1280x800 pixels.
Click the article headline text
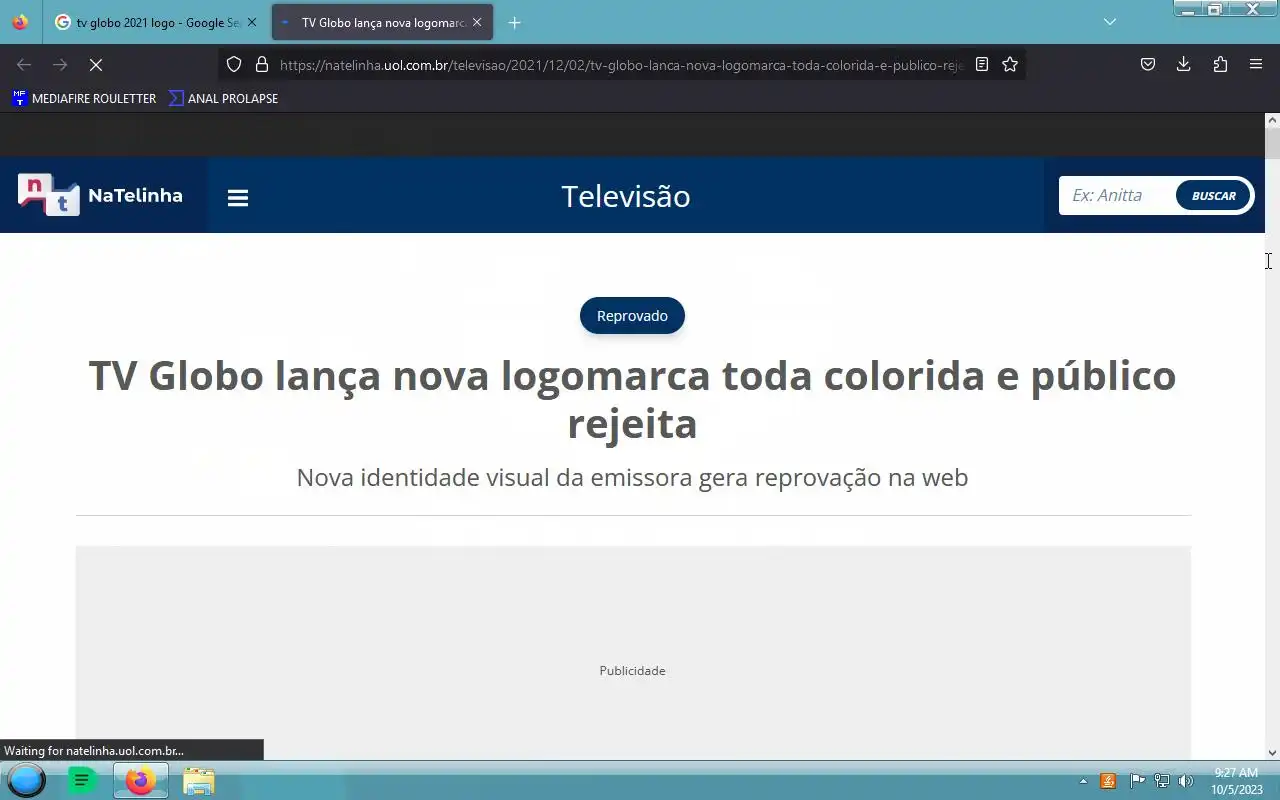(632, 399)
